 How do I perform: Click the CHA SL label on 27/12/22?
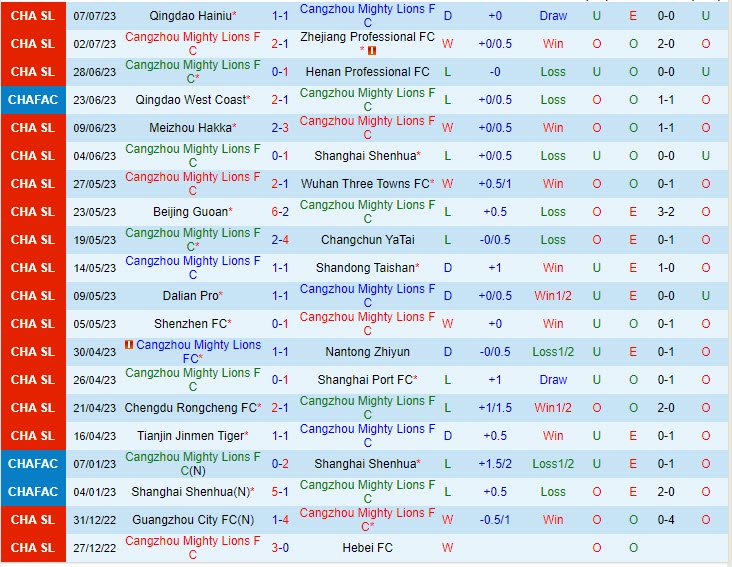[33, 548]
